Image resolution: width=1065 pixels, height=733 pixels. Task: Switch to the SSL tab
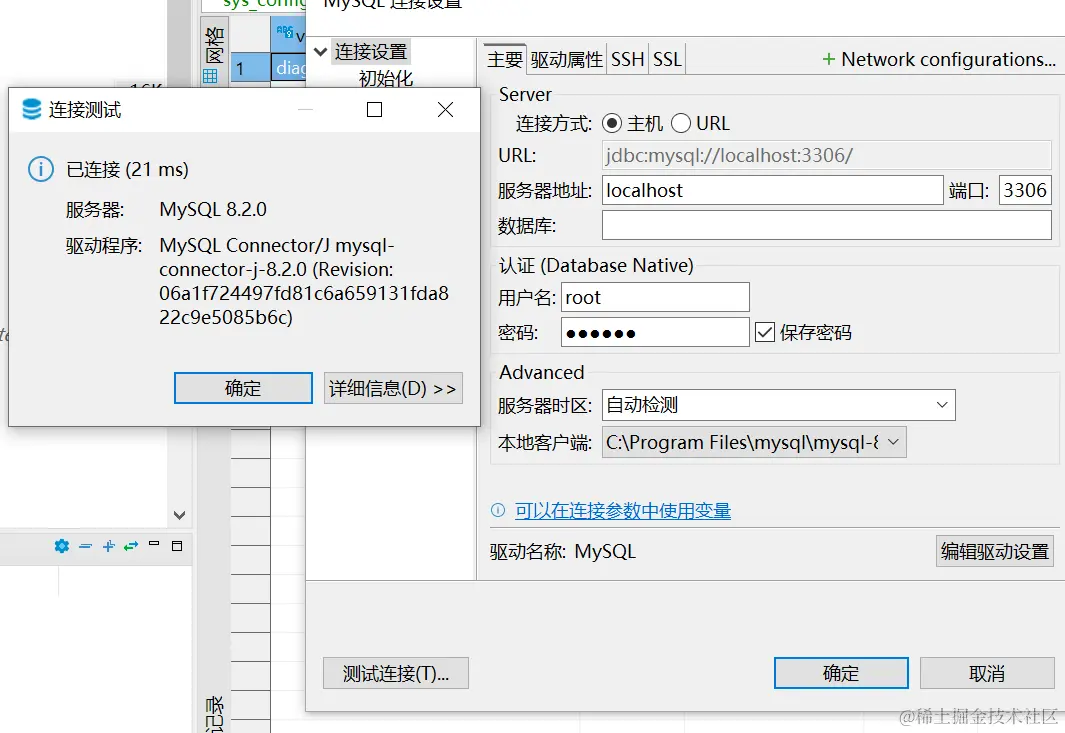[667, 60]
